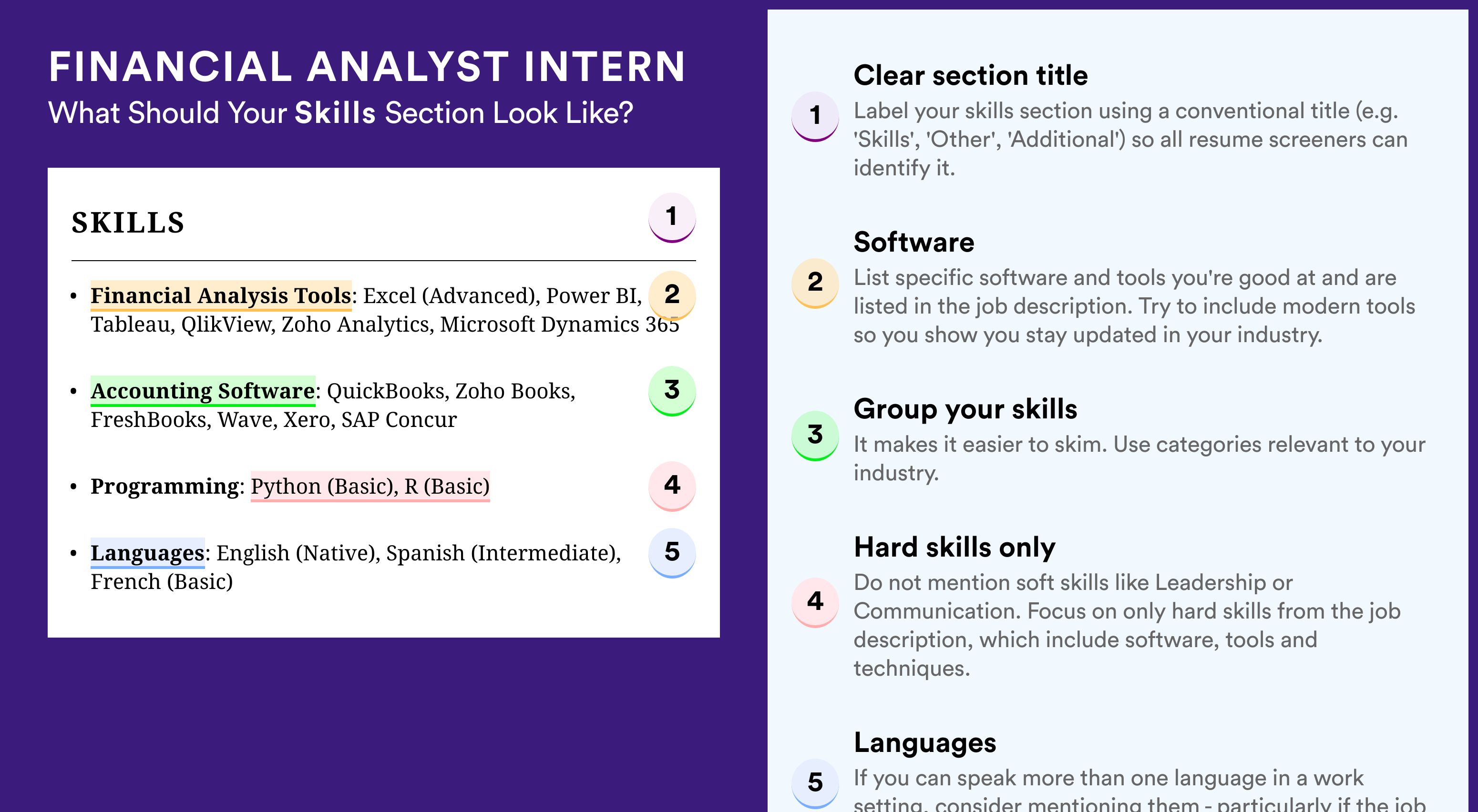
Task: Click the Software tip heading
Action: [x=913, y=242]
